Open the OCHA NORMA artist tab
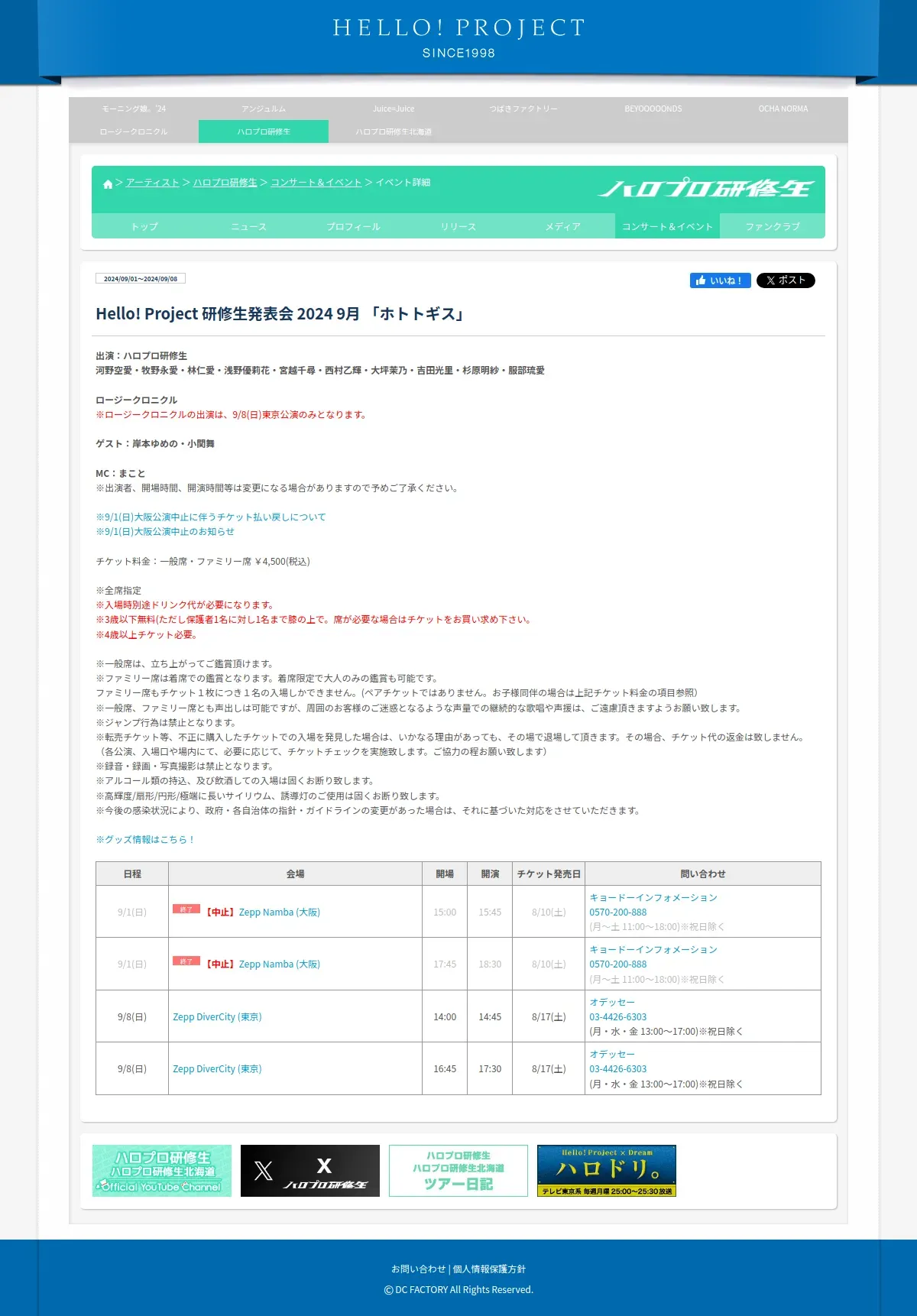The image size is (917, 1316). (x=783, y=109)
